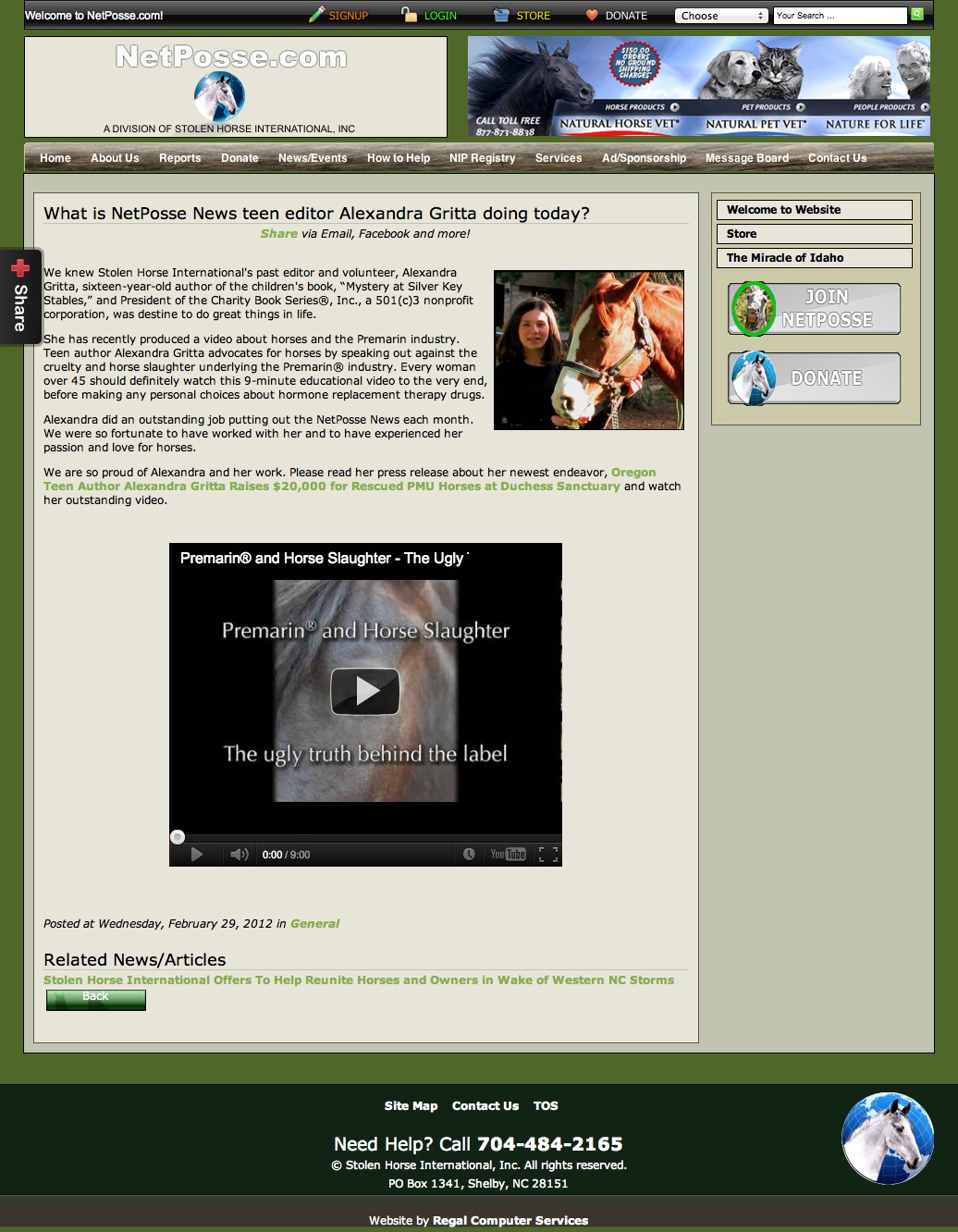The height and width of the screenshot is (1232, 958).
Task: Open the Donate navigation menu item
Action: [239, 158]
